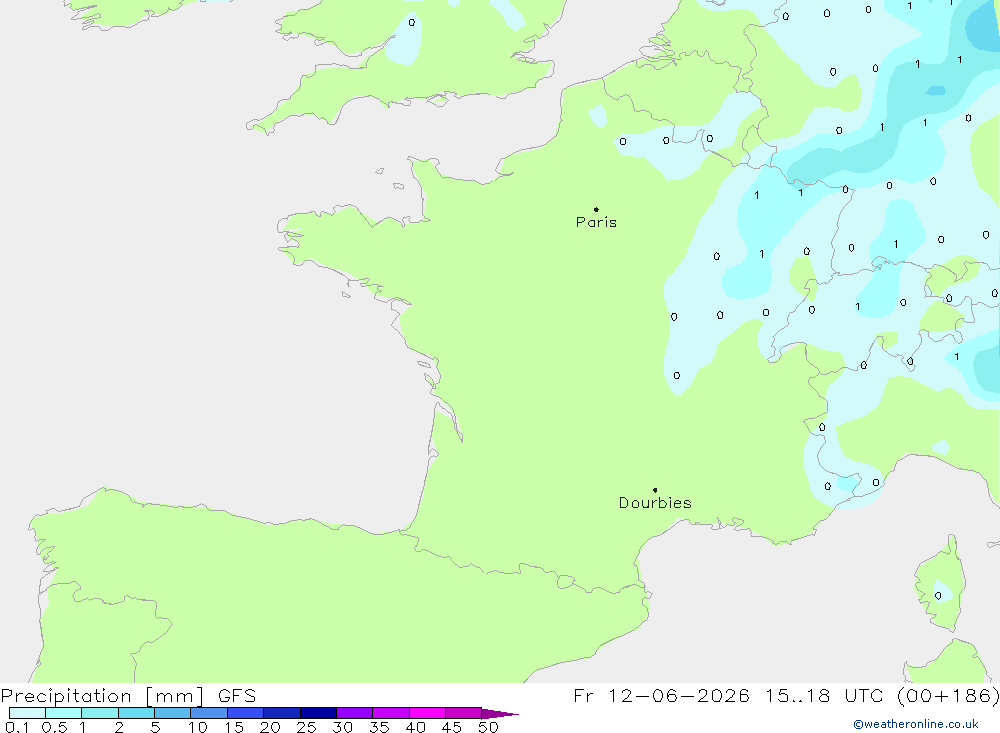
Task: Click the legend value 25
Action: (x=307, y=727)
